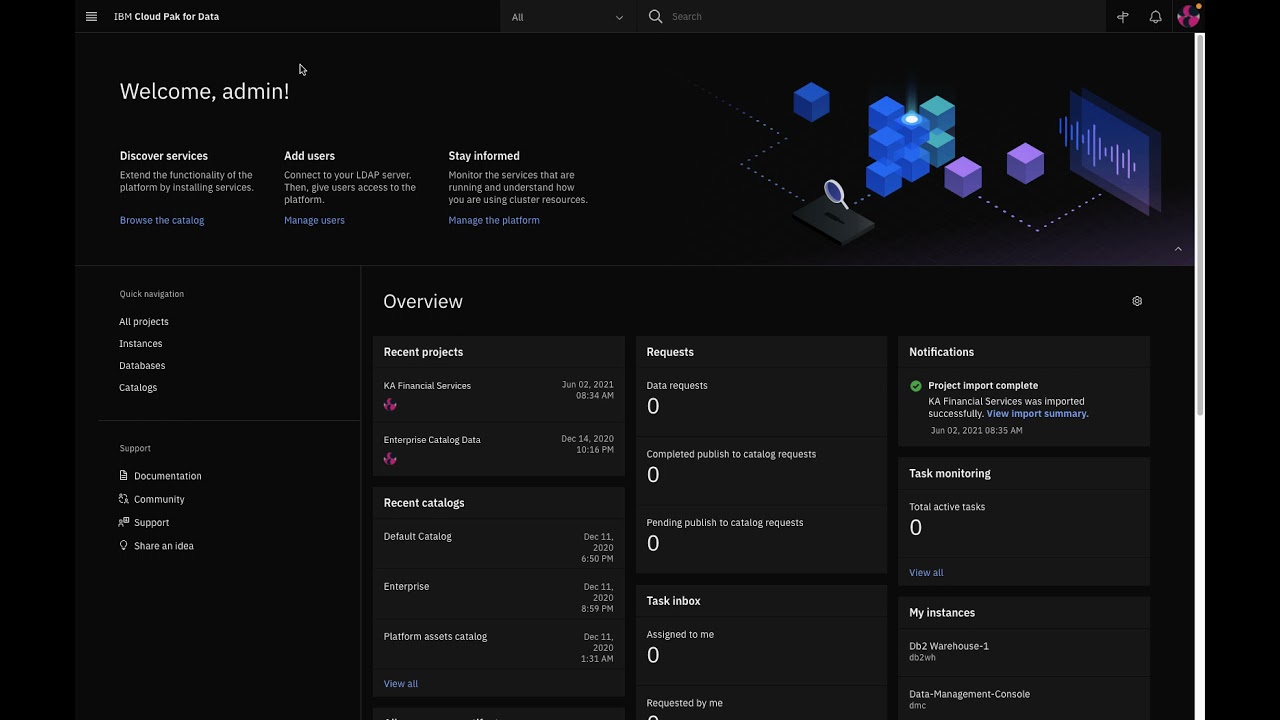The image size is (1280, 720).
Task: Click the IBM Cloud Pak for Data title
Action: (166, 17)
